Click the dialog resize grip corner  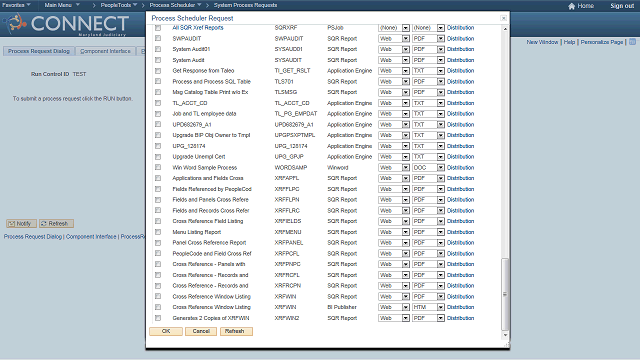point(506,345)
